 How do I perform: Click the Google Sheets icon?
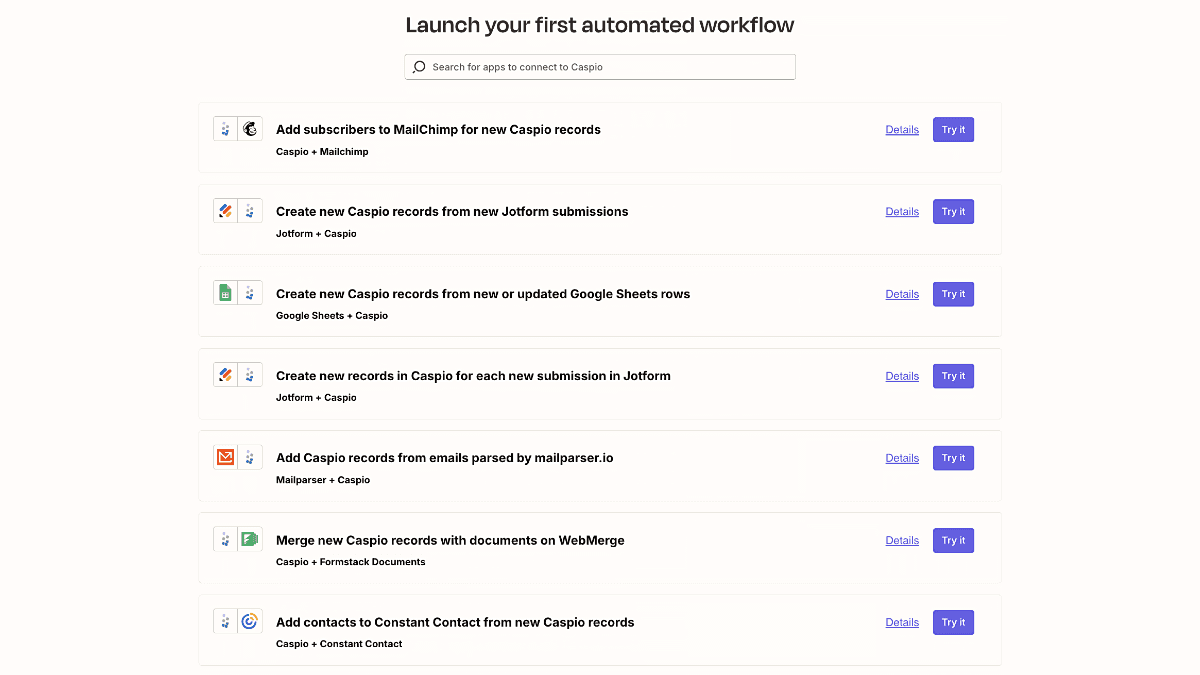pos(225,292)
